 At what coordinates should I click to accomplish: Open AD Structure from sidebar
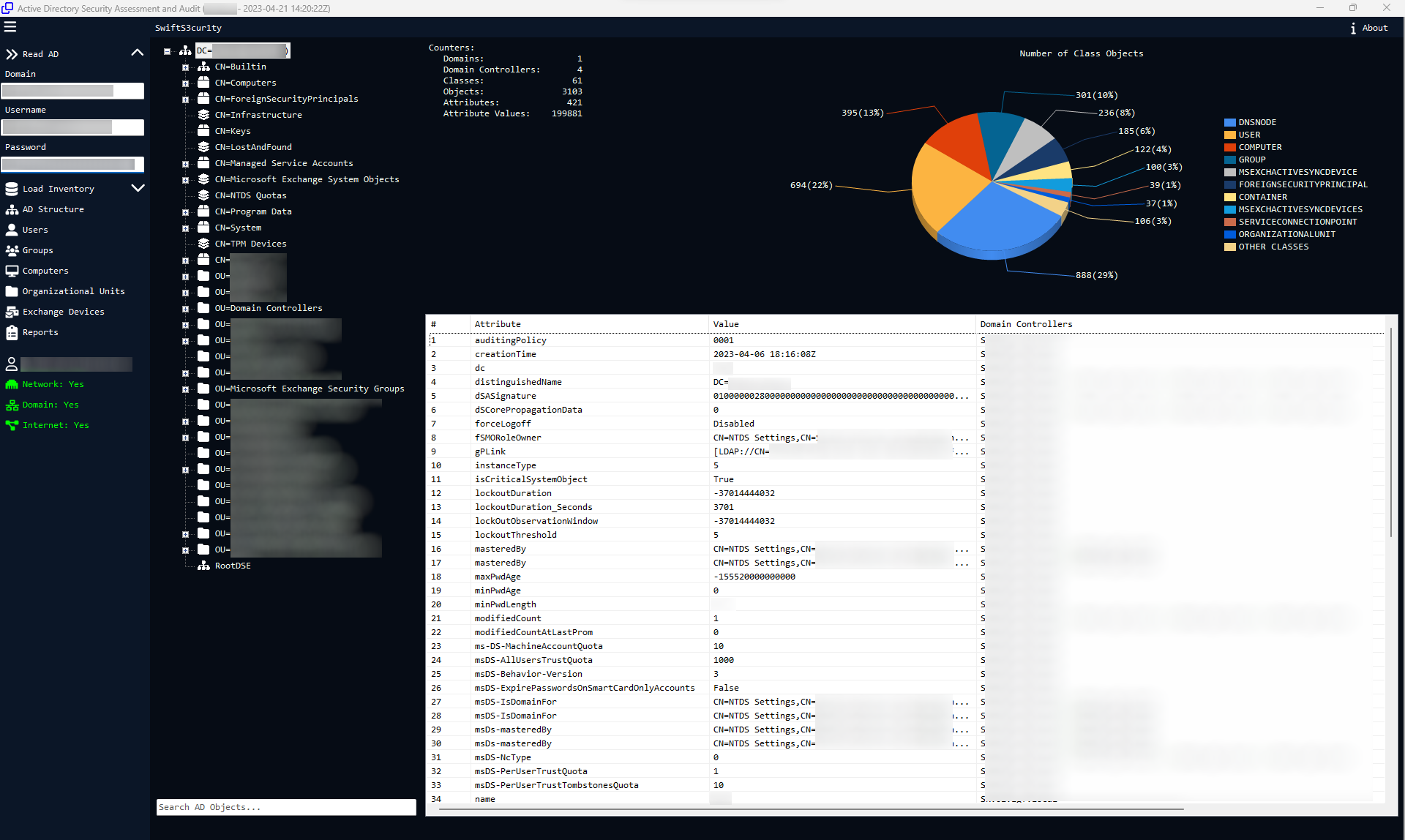(x=53, y=209)
